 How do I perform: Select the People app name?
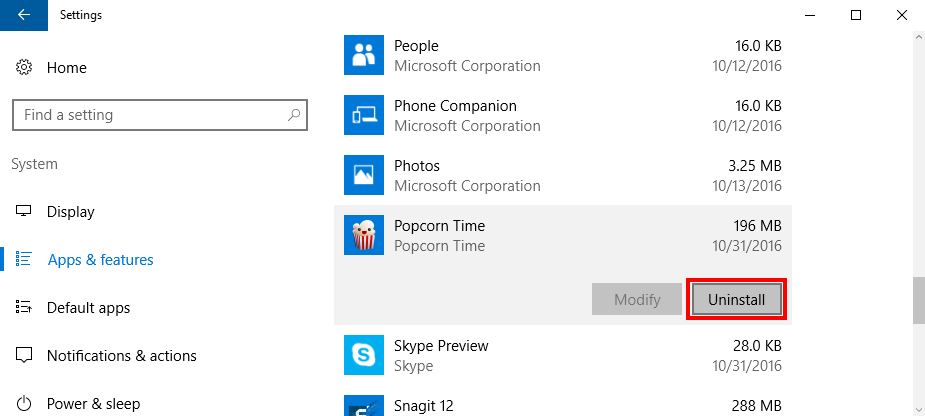[416, 45]
